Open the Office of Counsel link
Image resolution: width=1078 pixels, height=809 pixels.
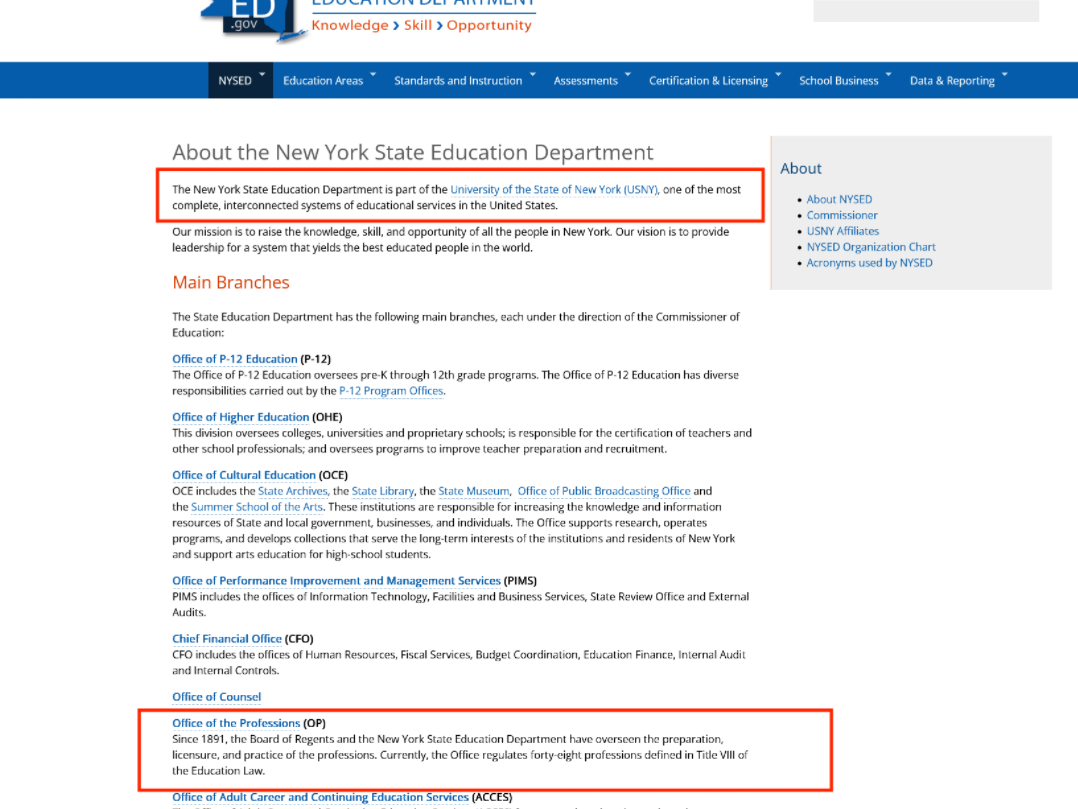click(x=217, y=697)
